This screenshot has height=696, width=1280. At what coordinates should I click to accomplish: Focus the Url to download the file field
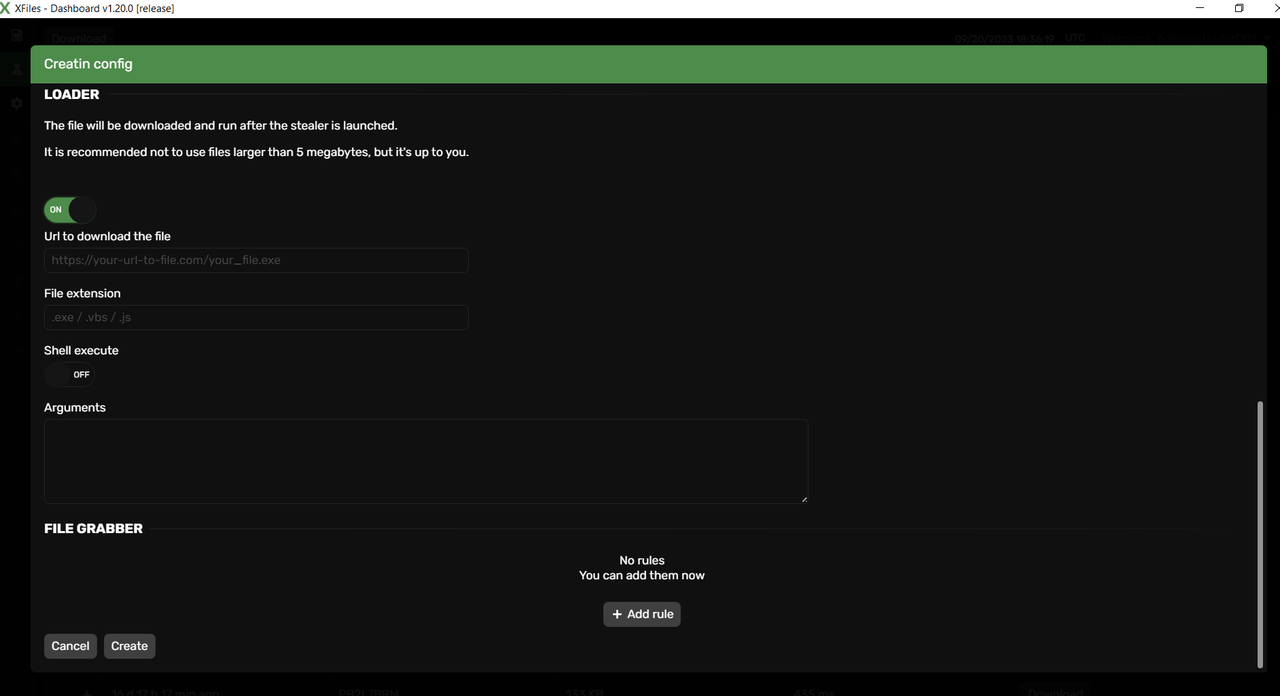pyautogui.click(x=256, y=261)
